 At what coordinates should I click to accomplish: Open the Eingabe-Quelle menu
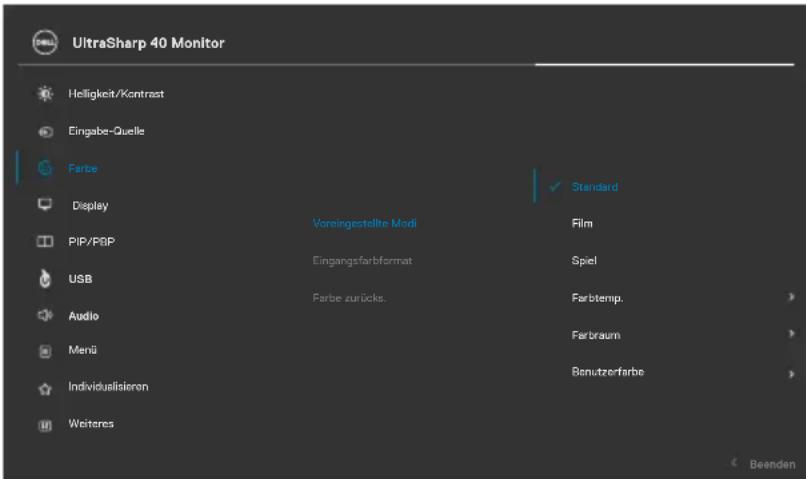tap(106, 131)
